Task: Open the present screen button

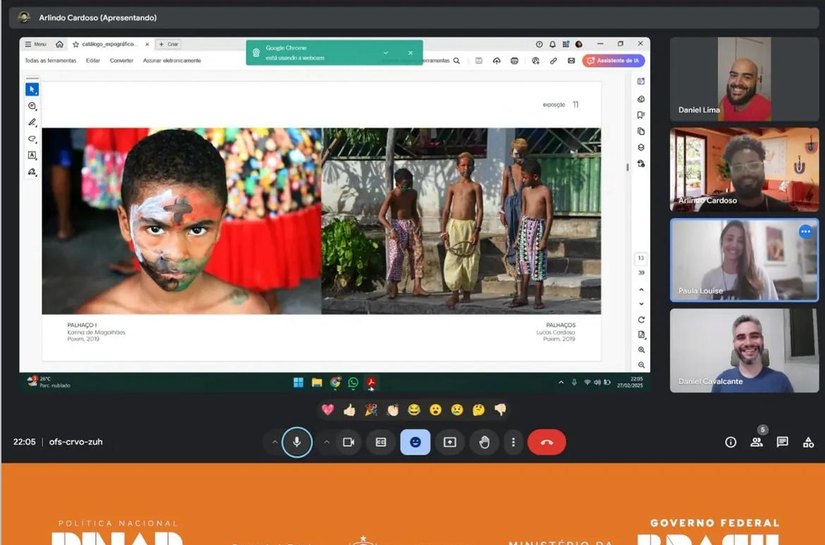Action: tap(450, 442)
